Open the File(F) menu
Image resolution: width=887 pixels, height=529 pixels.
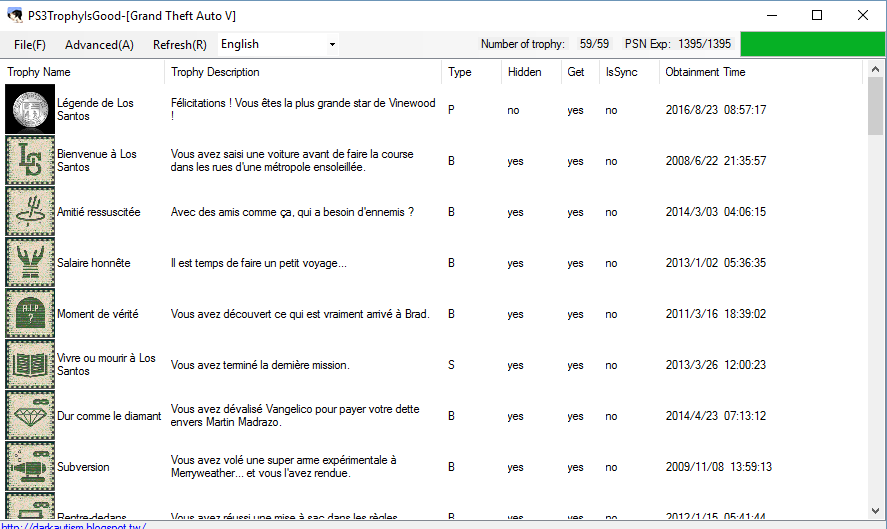(30, 45)
